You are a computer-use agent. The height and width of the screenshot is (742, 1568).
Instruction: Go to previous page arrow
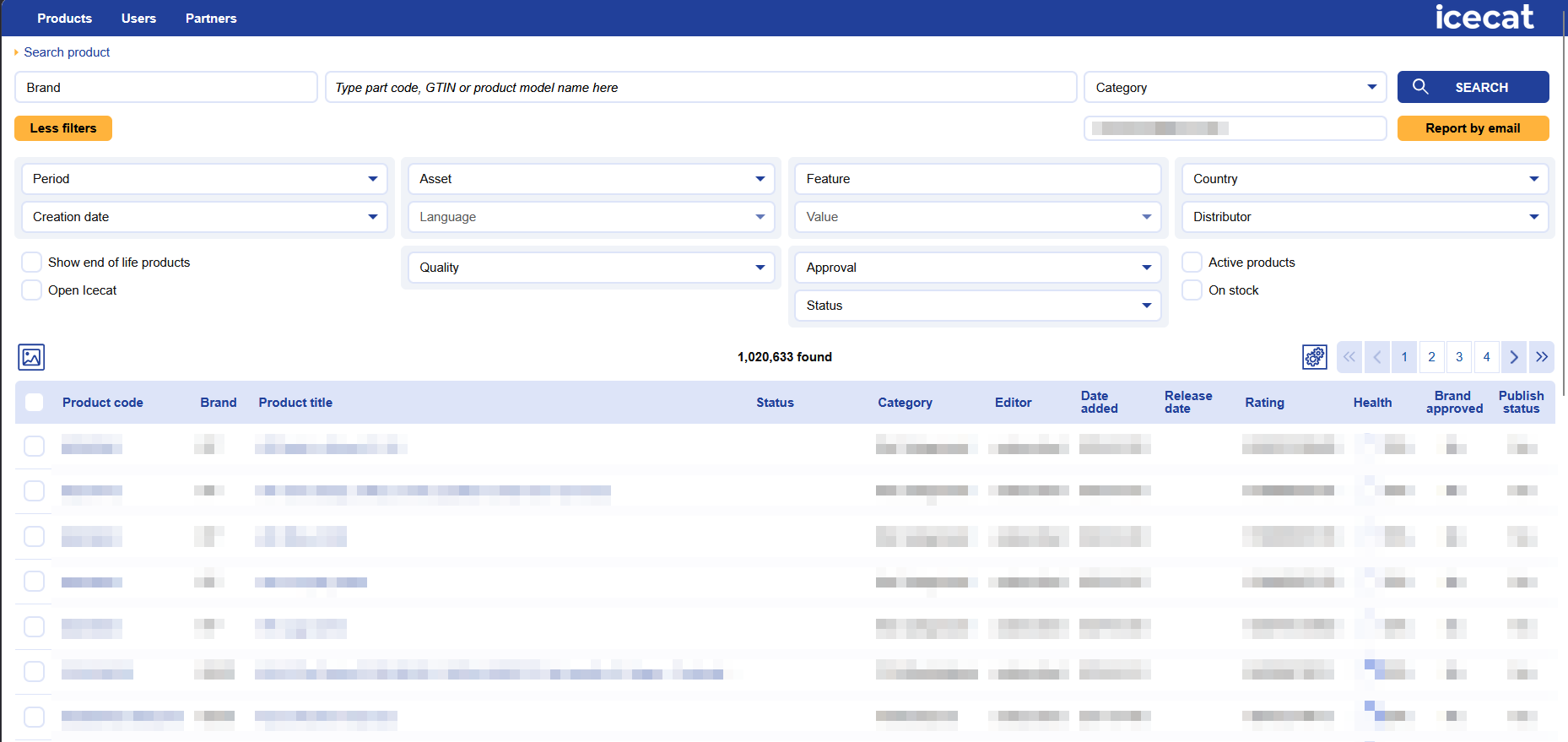[1377, 357]
